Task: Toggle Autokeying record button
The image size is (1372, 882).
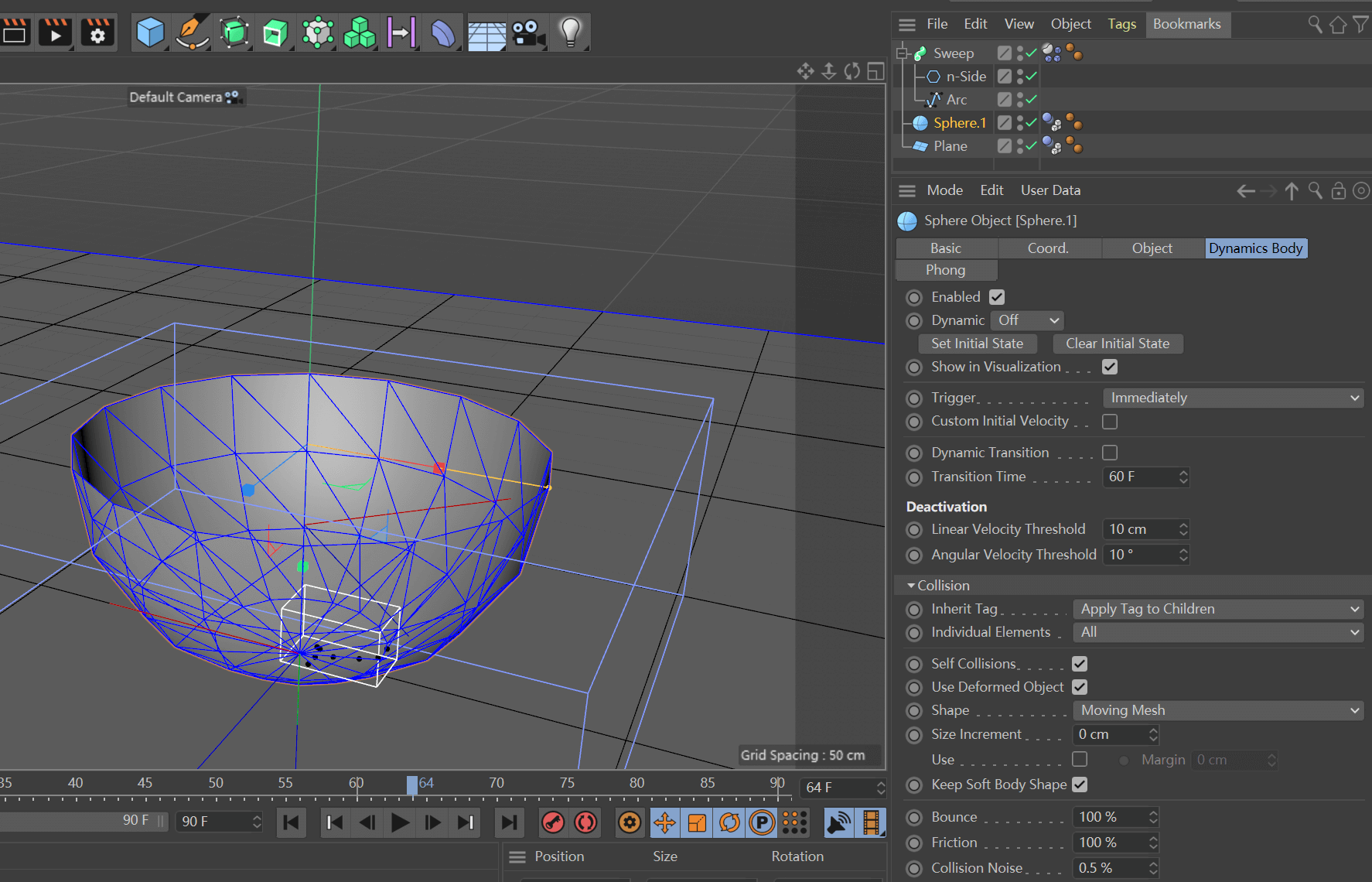Action: pos(586,822)
